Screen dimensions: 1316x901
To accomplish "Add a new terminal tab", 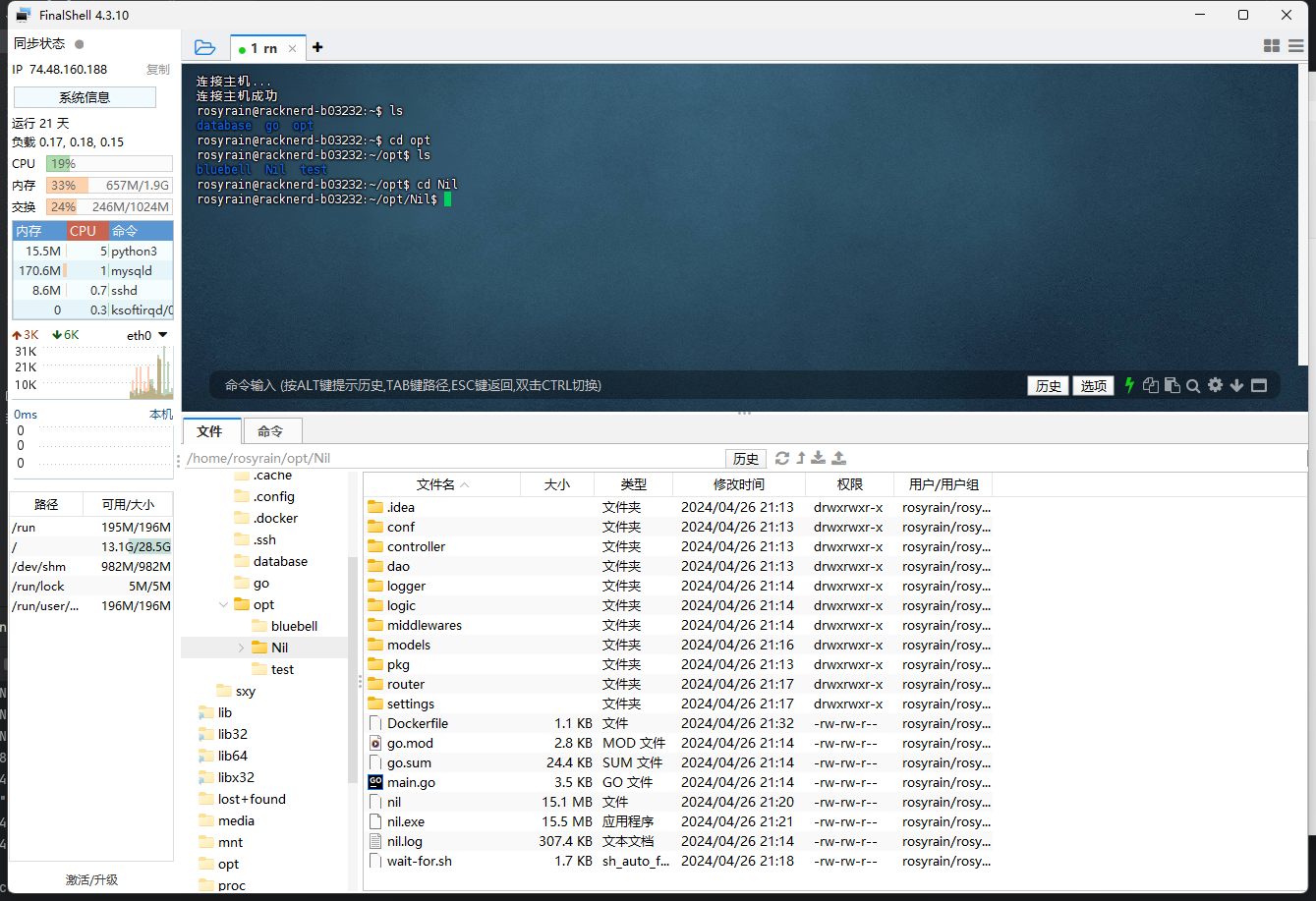I will pos(317,47).
